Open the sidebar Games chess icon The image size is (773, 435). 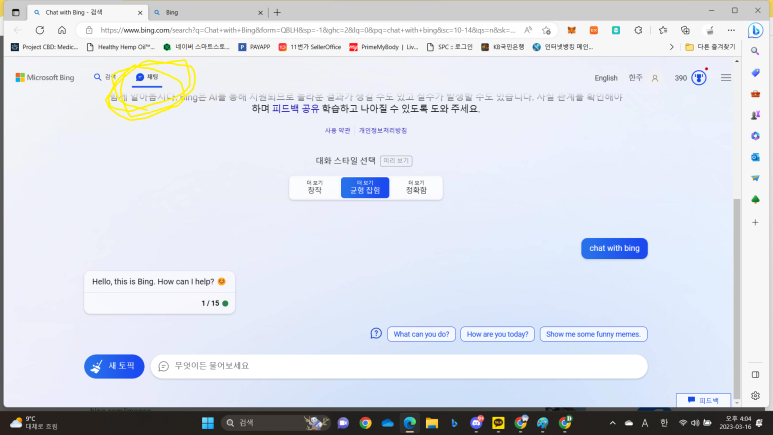755,115
